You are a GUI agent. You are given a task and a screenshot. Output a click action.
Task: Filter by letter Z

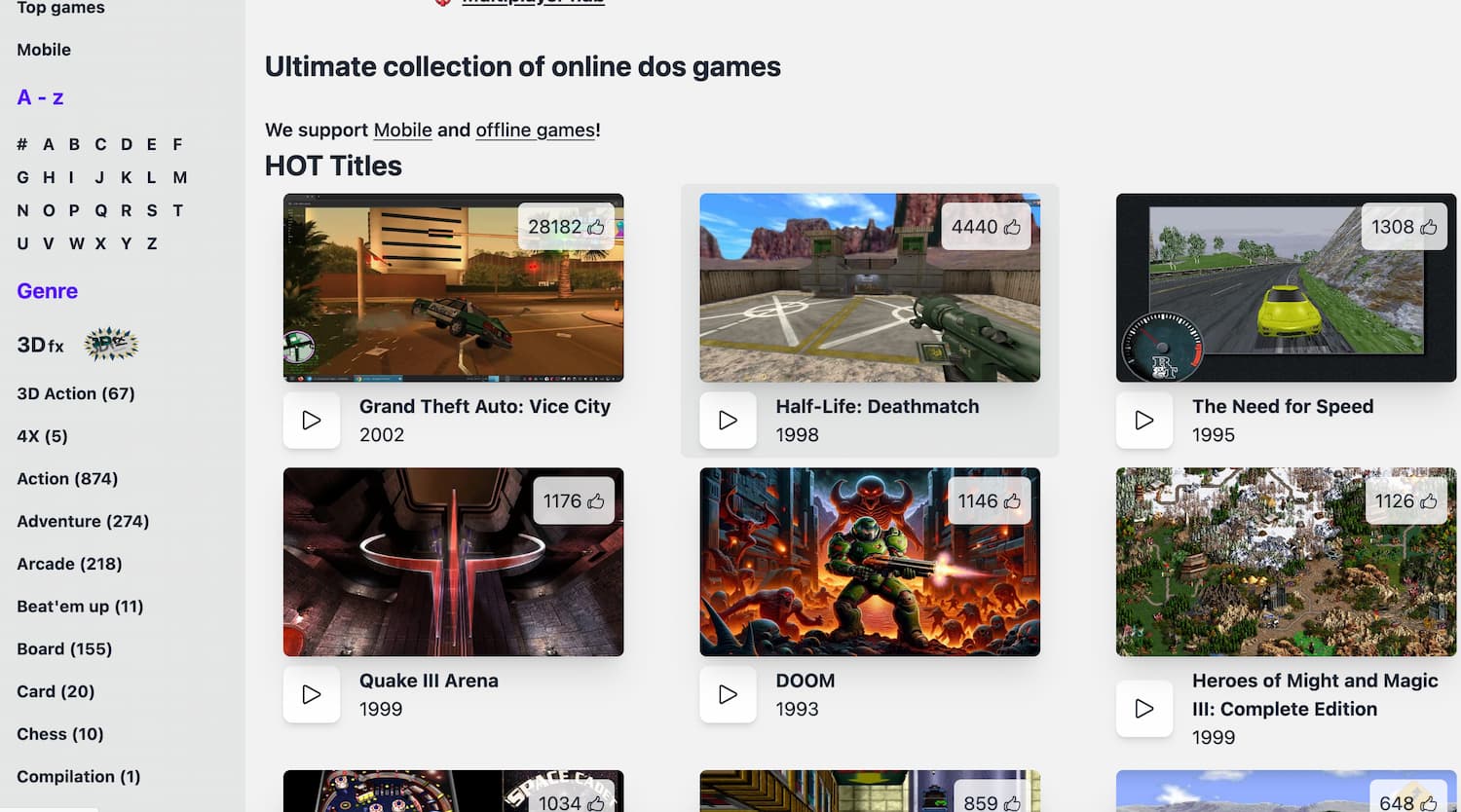(x=152, y=243)
